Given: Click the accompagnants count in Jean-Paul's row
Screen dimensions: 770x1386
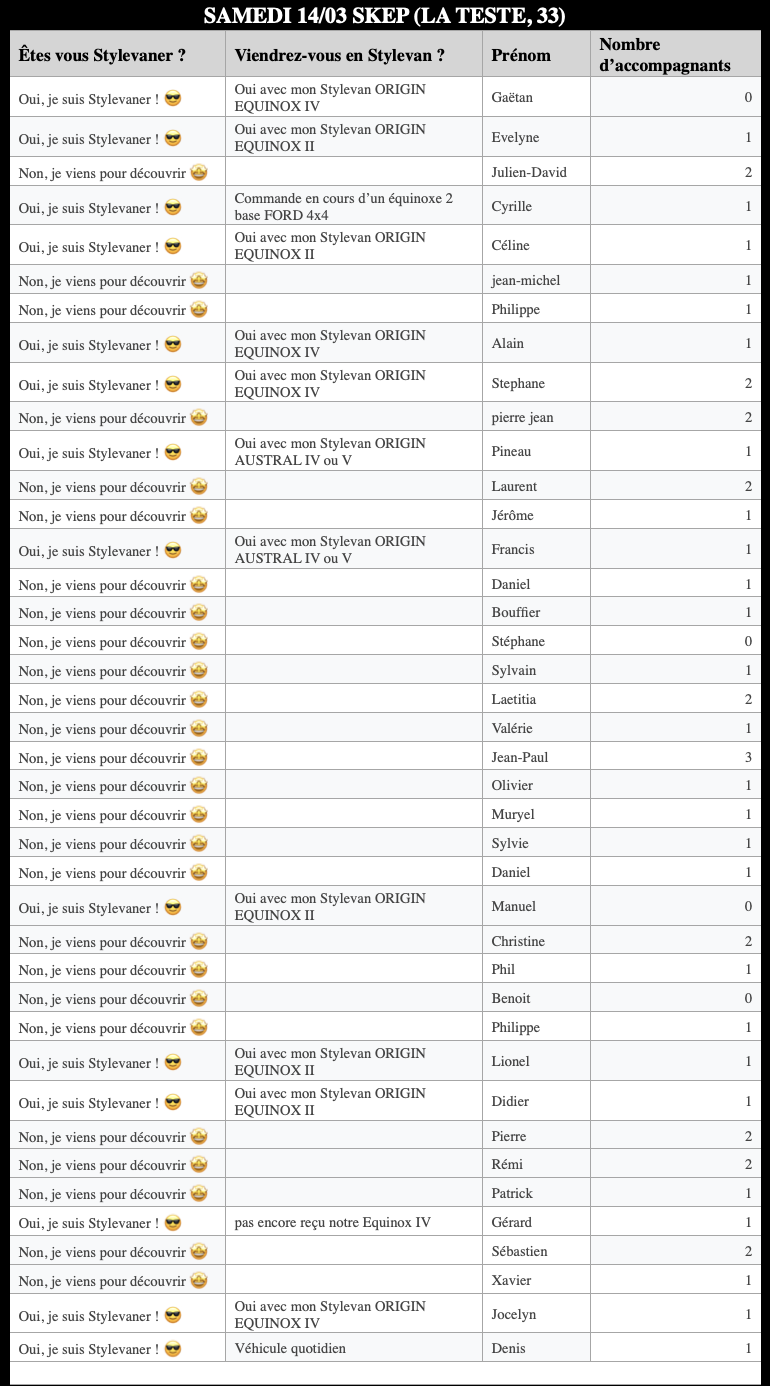Looking at the screenshot, I should (747, 757).
